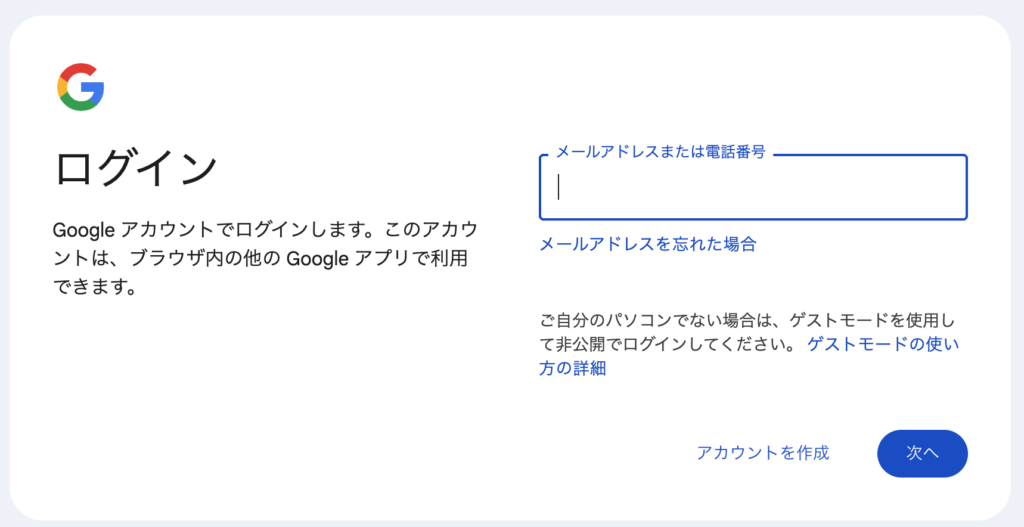Click the blinking text cursor in email field

click(x=559, y=187)
